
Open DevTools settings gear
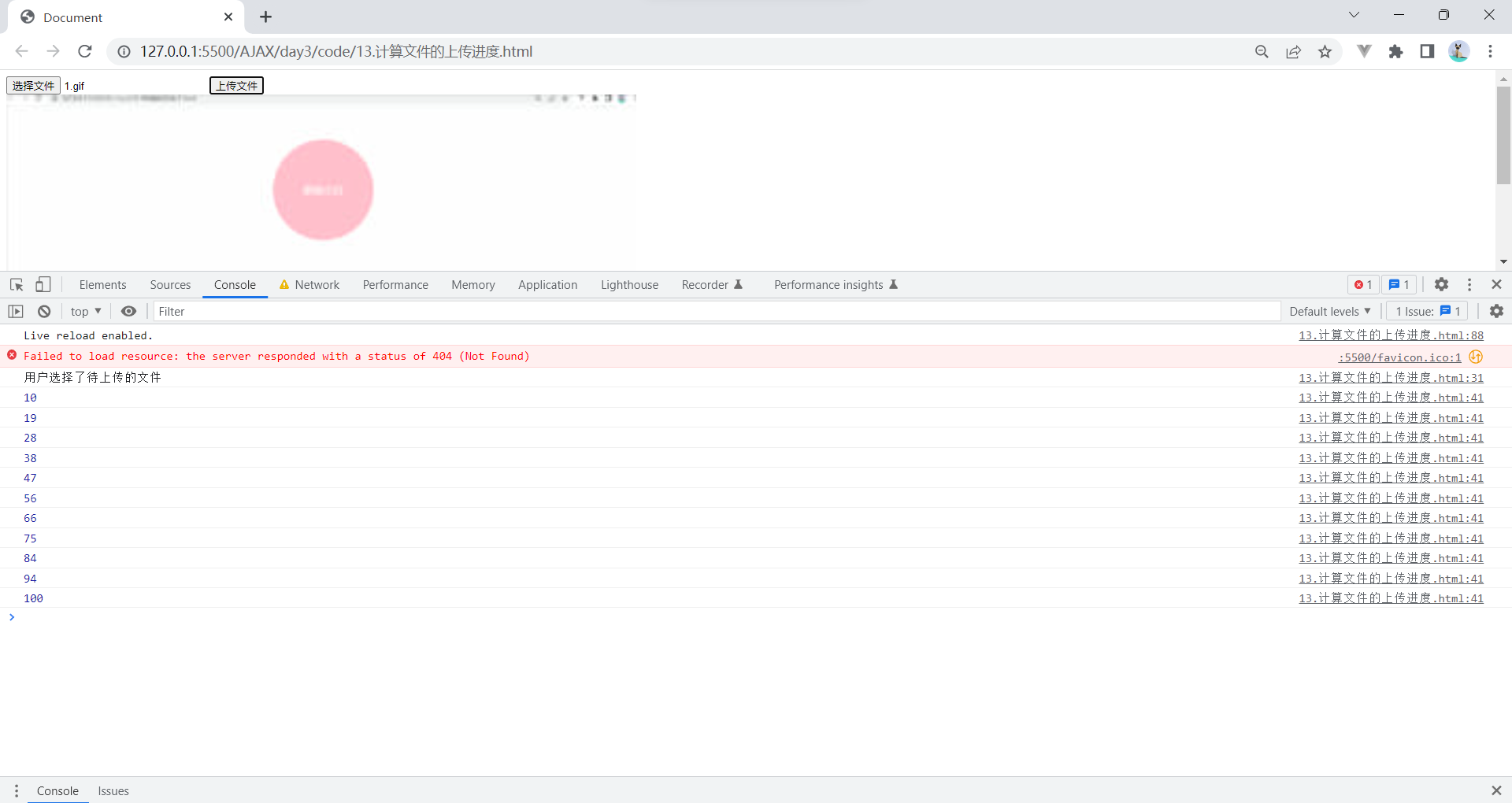(x=1442, y=284)
